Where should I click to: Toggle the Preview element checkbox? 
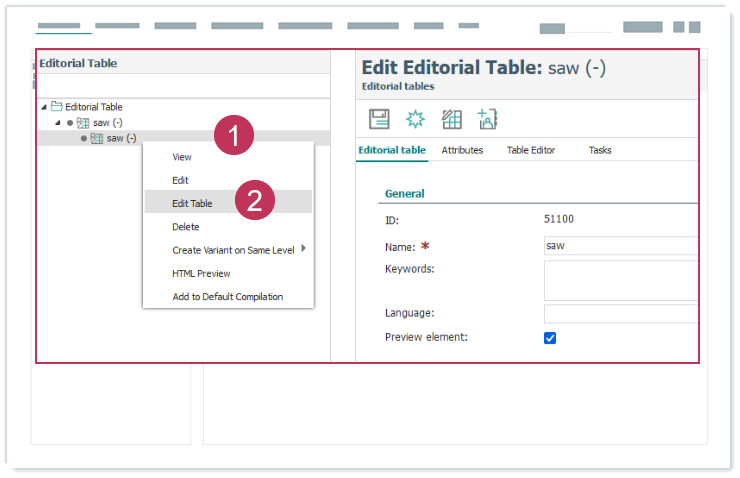coord(550,338)
